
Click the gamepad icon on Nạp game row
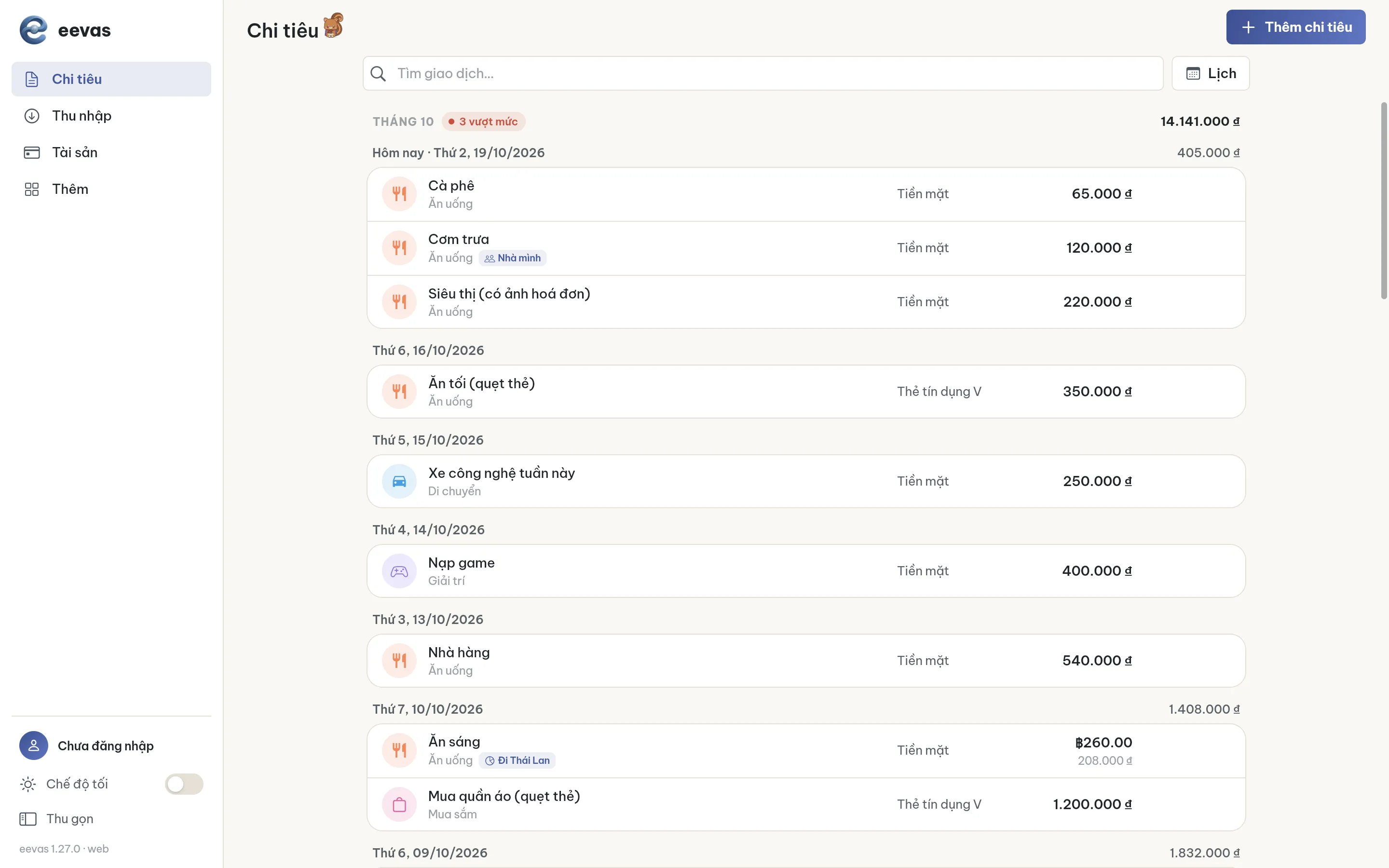399,571
